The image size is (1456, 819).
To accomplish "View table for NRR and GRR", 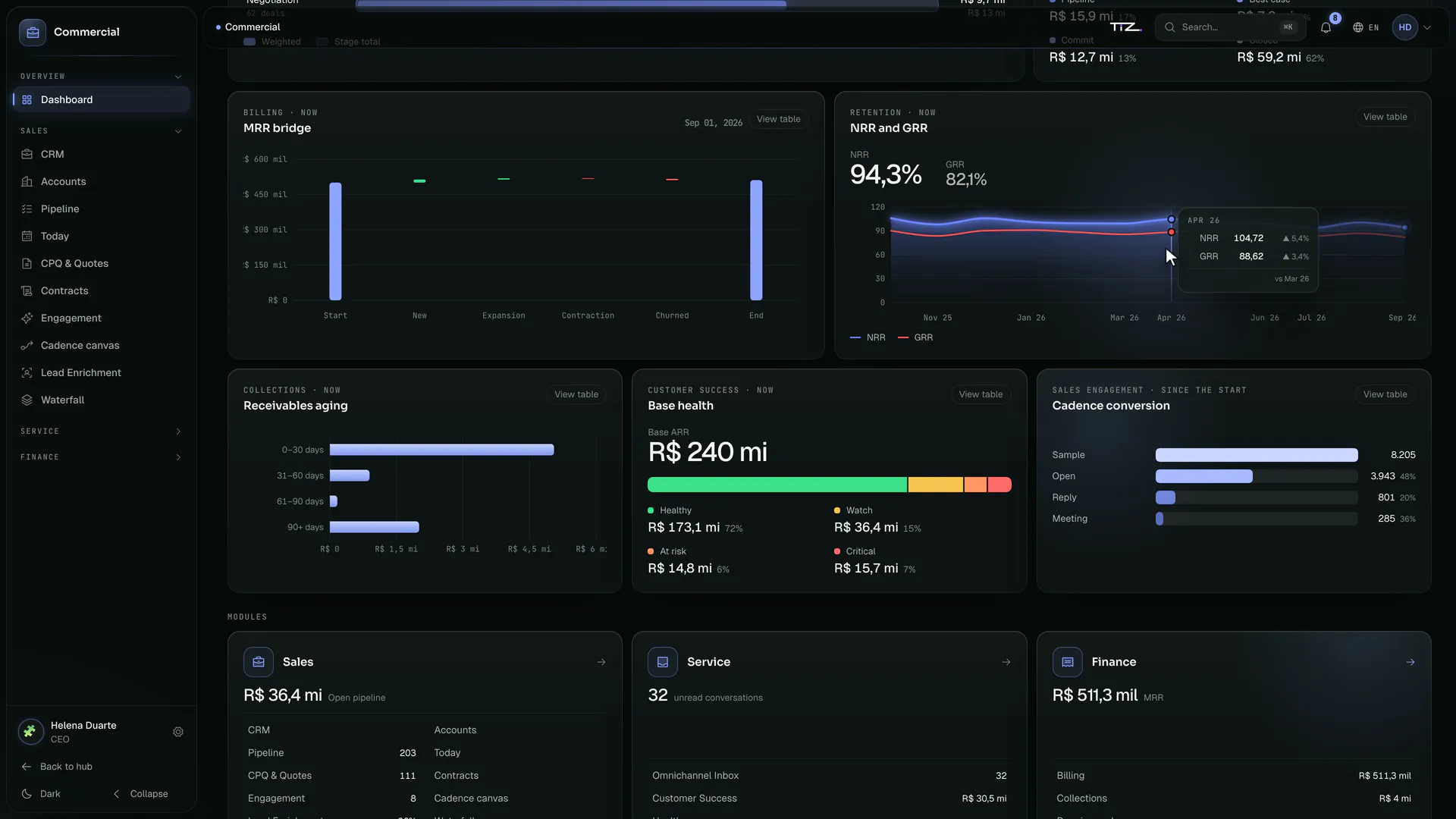I will [1385, 117].
